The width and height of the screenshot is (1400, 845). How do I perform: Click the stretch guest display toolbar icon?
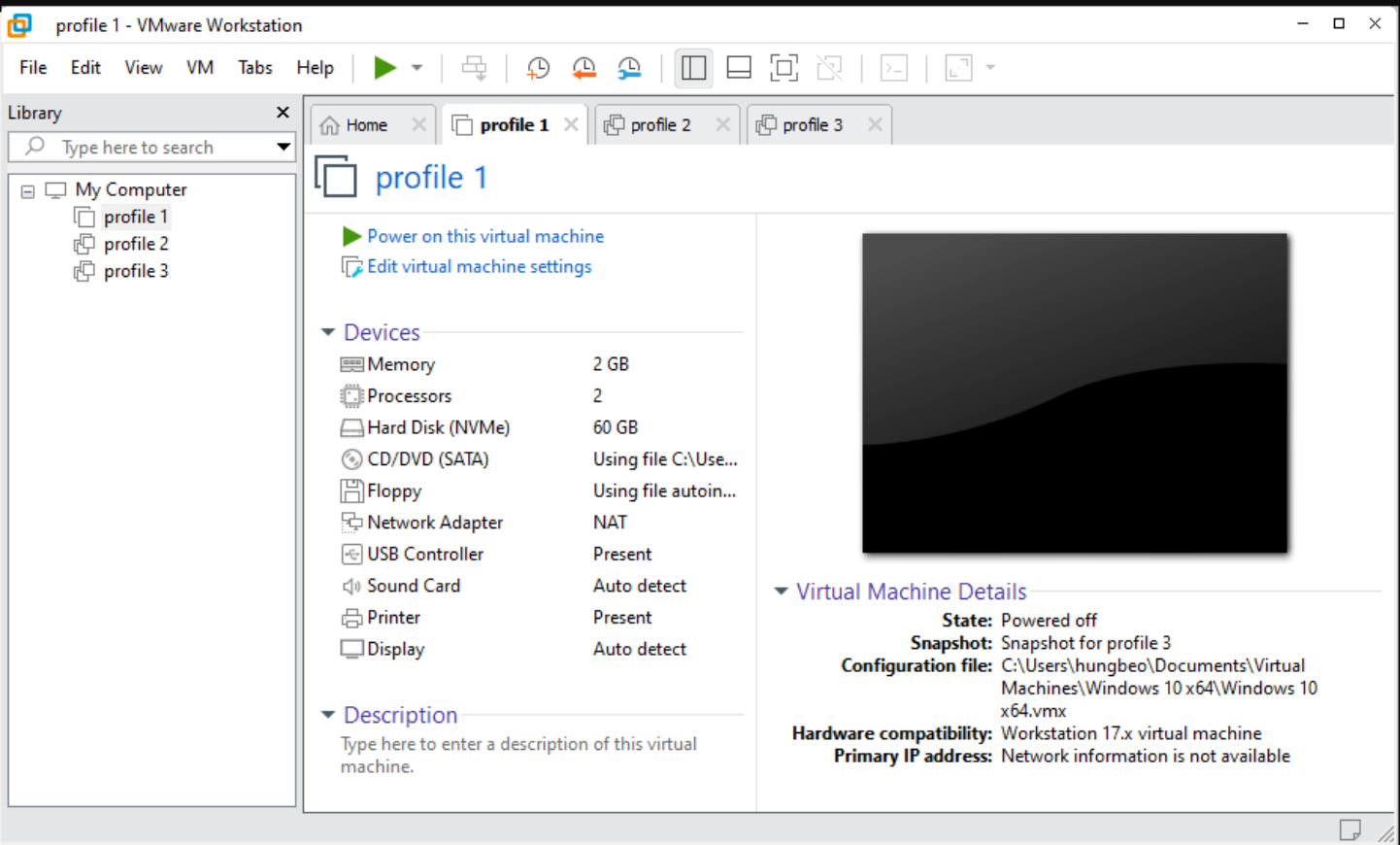958,68
